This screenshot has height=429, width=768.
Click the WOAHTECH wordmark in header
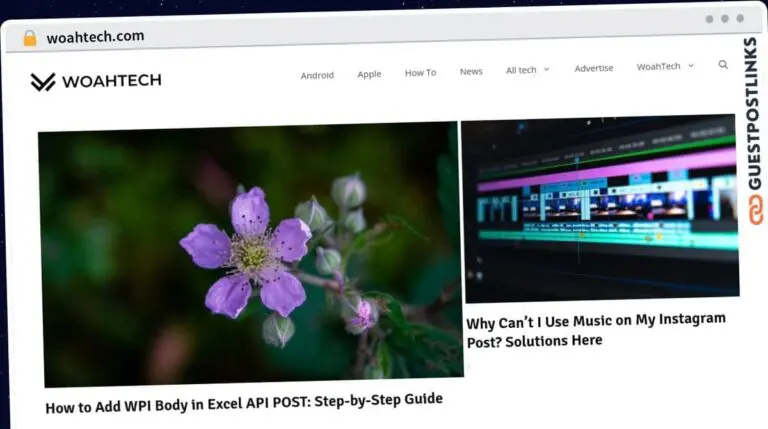point(111,81)
